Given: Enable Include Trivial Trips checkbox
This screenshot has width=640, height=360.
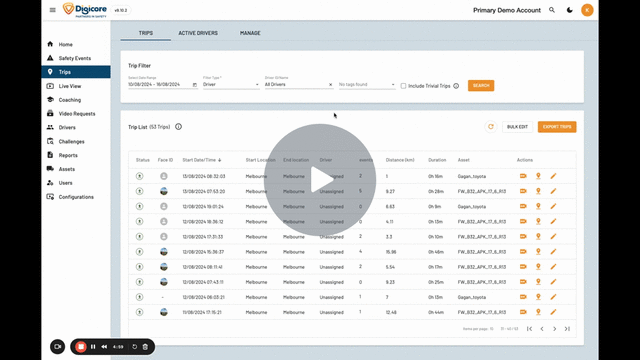Looking at the screenshot, I should tap(403, 86).
